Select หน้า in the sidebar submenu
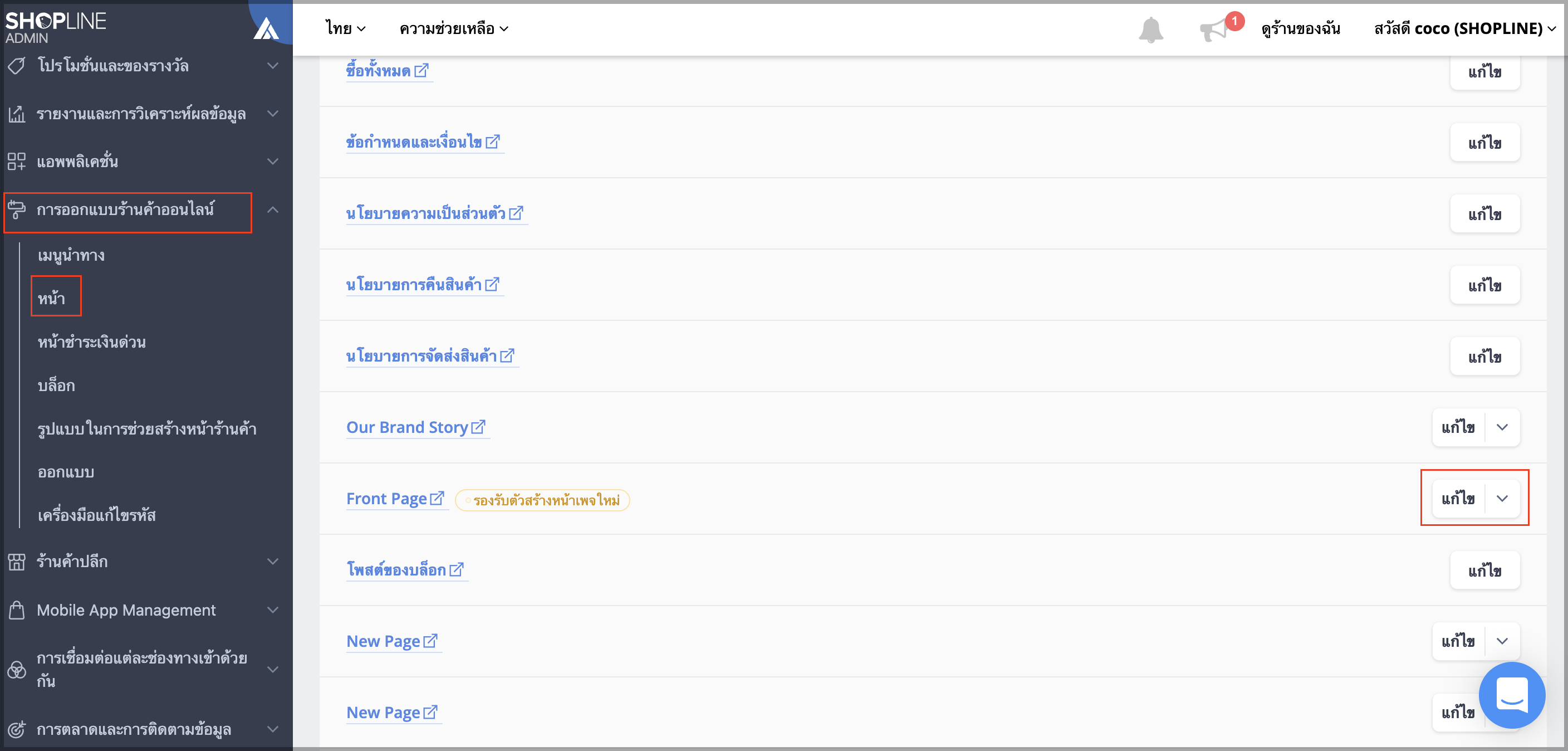Viewport: 1568px width, 751px height. (52, 298)
